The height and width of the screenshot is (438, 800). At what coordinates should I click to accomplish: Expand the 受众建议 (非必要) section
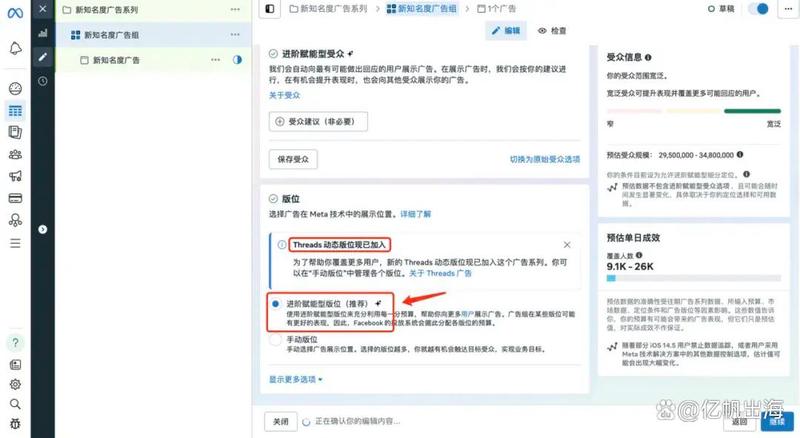(x=319, y=121)
